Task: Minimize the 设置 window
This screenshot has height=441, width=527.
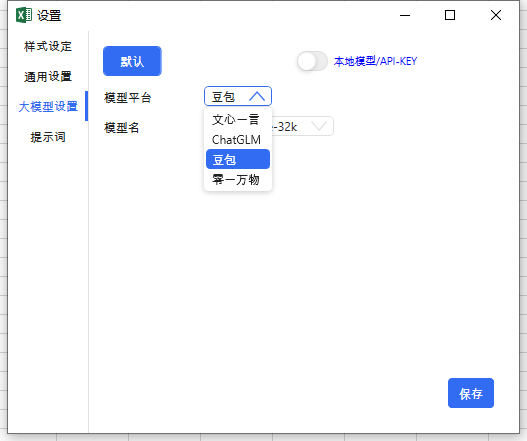Action: (x=405, y=15)
